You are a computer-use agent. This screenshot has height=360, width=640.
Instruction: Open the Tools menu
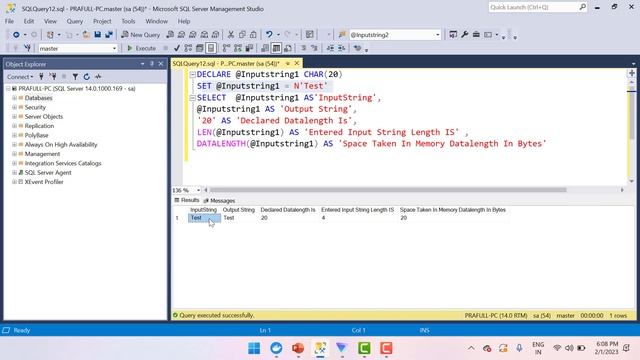tap(128, 21)
